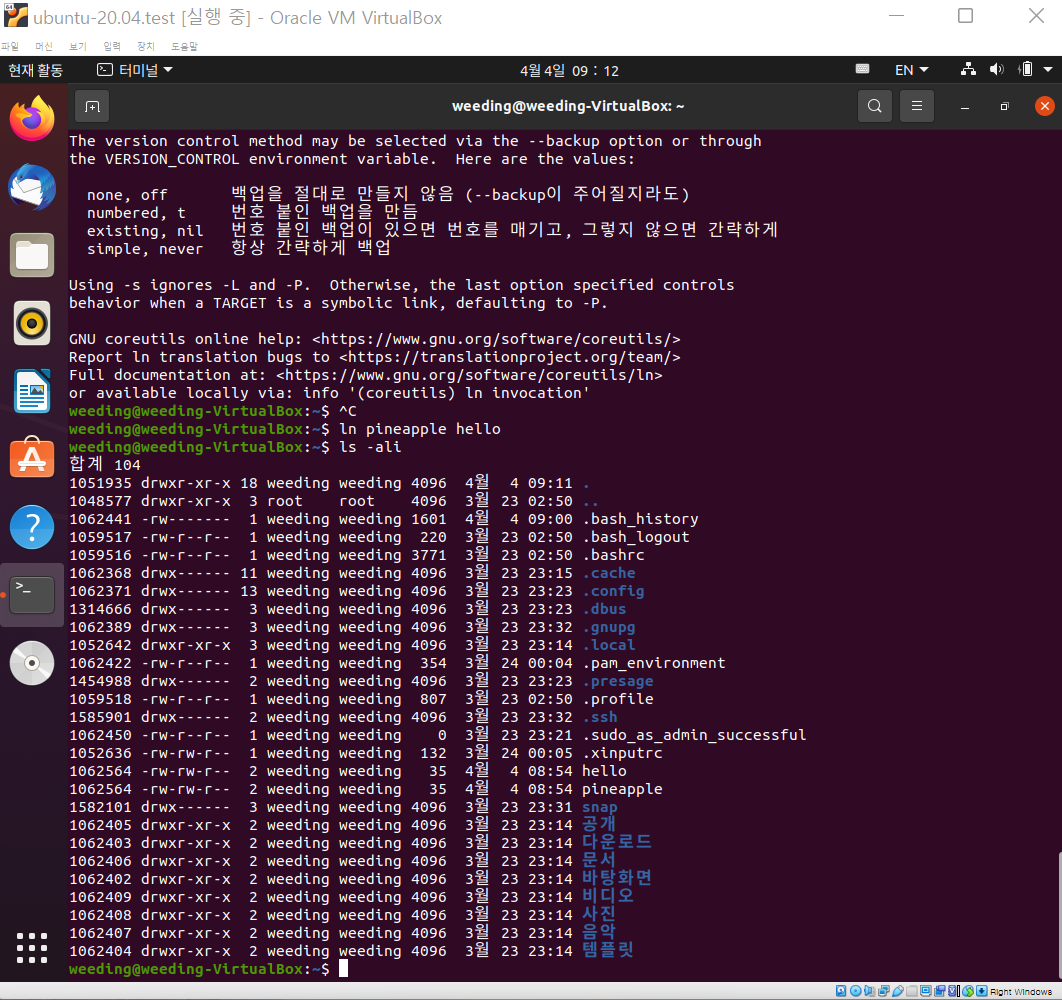Click VirtualBox audio status icon
Image resolution: width=1062 pixels, height=1000 pixels.
[x=869, y=991]
